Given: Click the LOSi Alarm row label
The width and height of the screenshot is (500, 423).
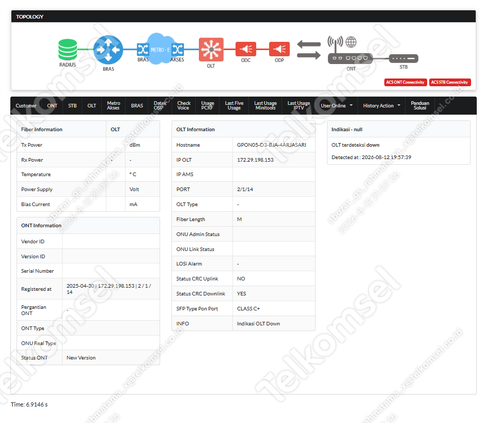Looking at the screenshot, I should pyautogui.click(x=189, y=264).
